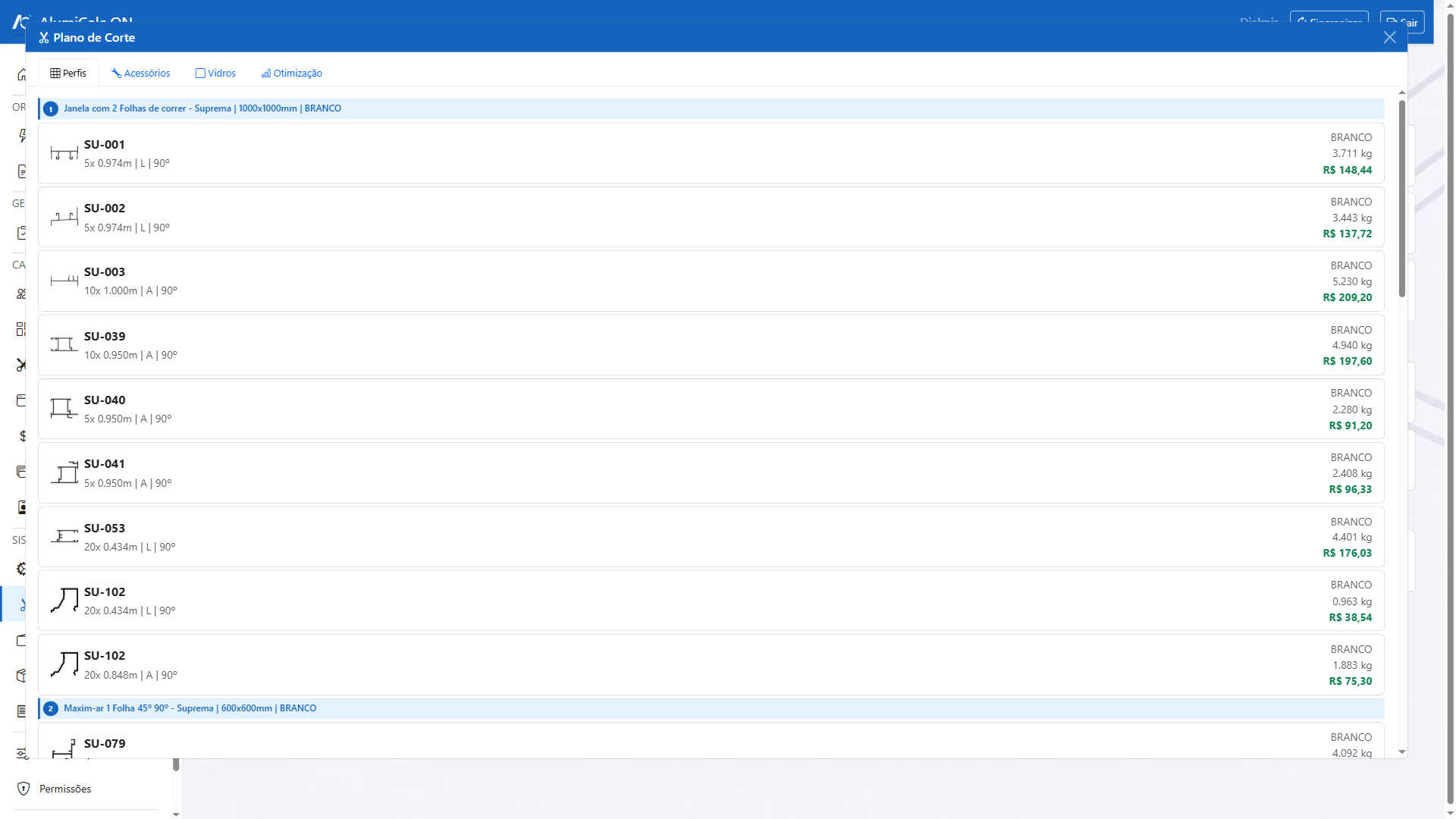This screenshot has height=819, width=1456.
Task: Click the dialog scrollbar down arrow
Action: click(x=1402, y=752)
